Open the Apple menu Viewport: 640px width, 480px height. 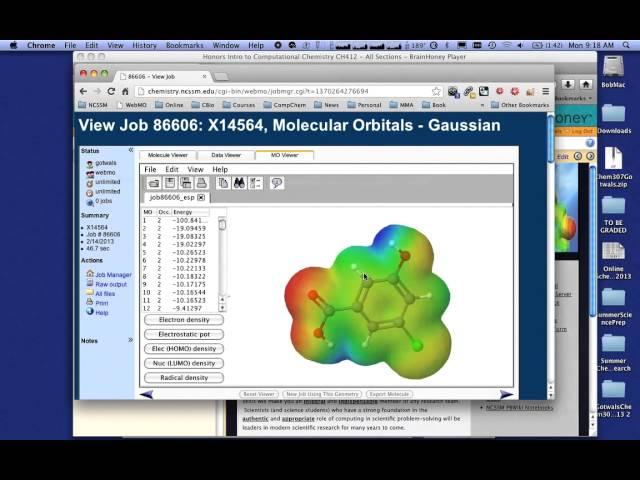pos(13,45)
